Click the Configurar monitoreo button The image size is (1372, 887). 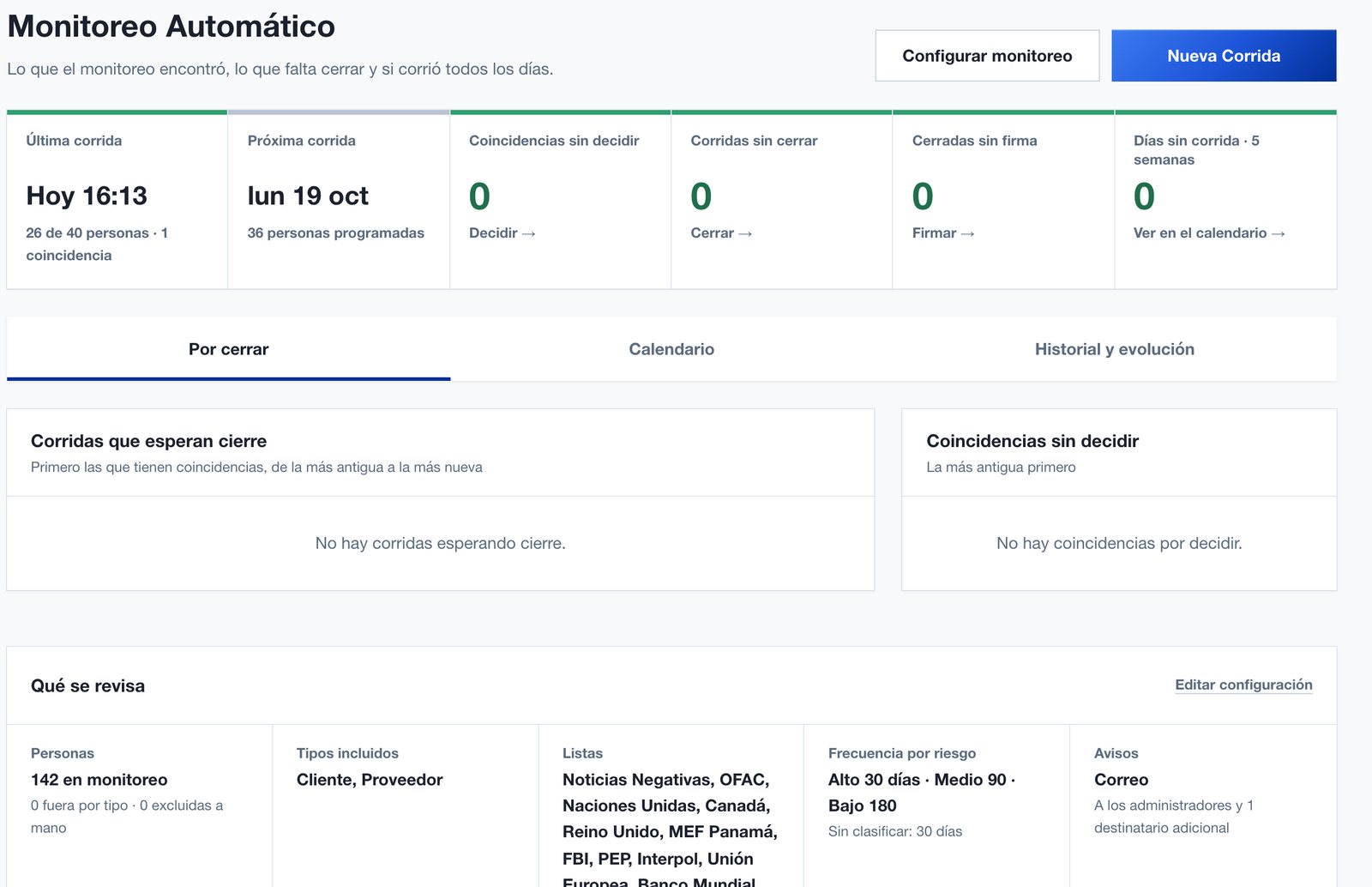(987, 56)
